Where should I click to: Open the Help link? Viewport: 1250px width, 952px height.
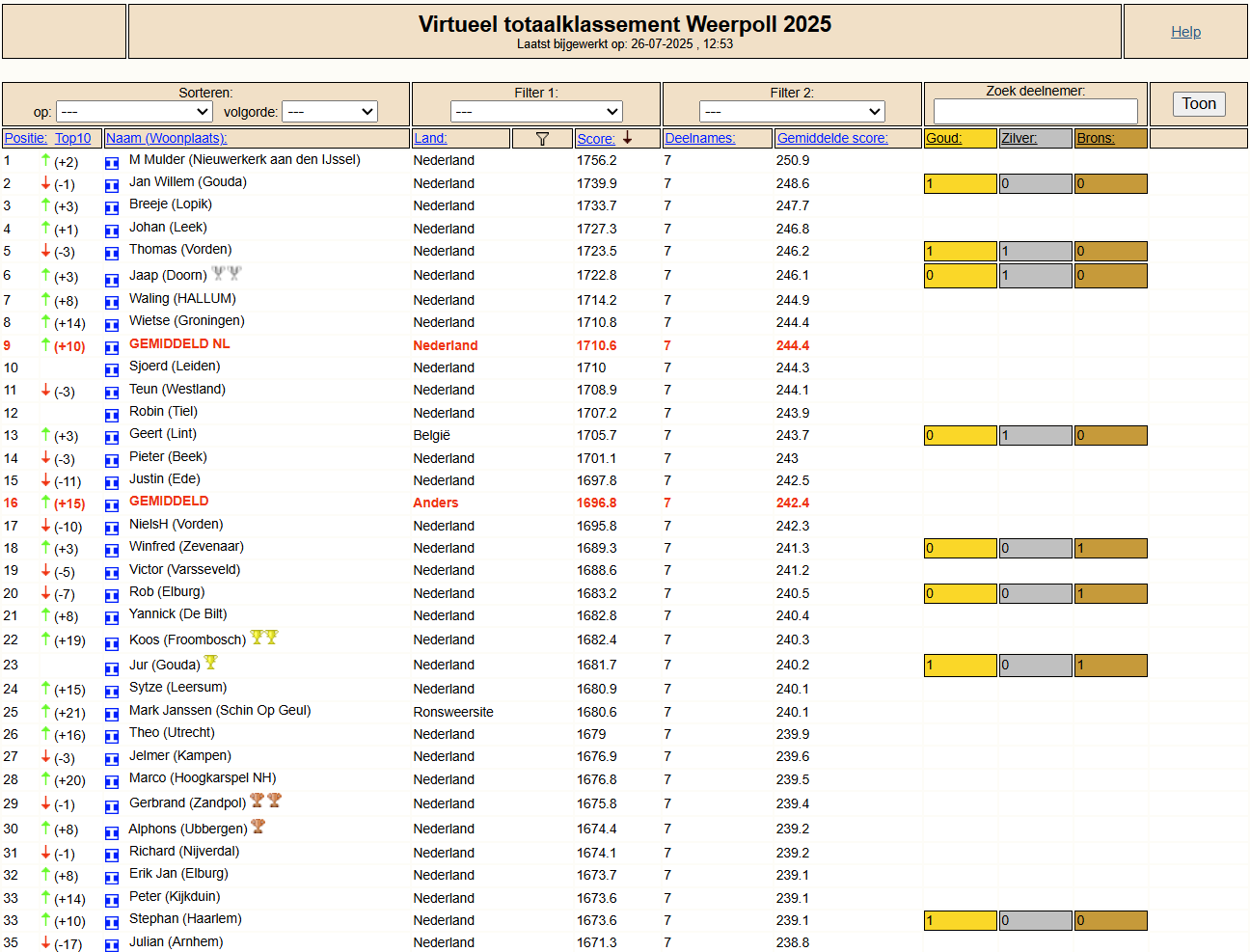tap(1185, 32)
